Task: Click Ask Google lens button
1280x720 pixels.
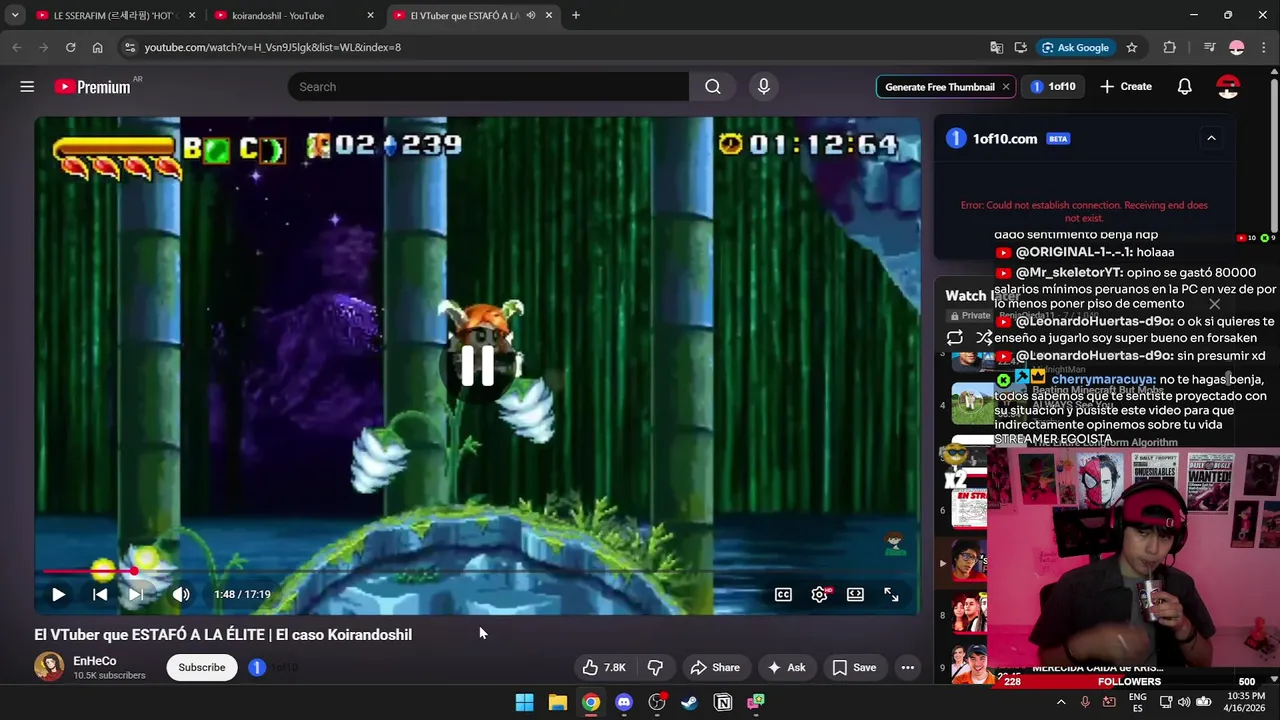Action: 1075,47
